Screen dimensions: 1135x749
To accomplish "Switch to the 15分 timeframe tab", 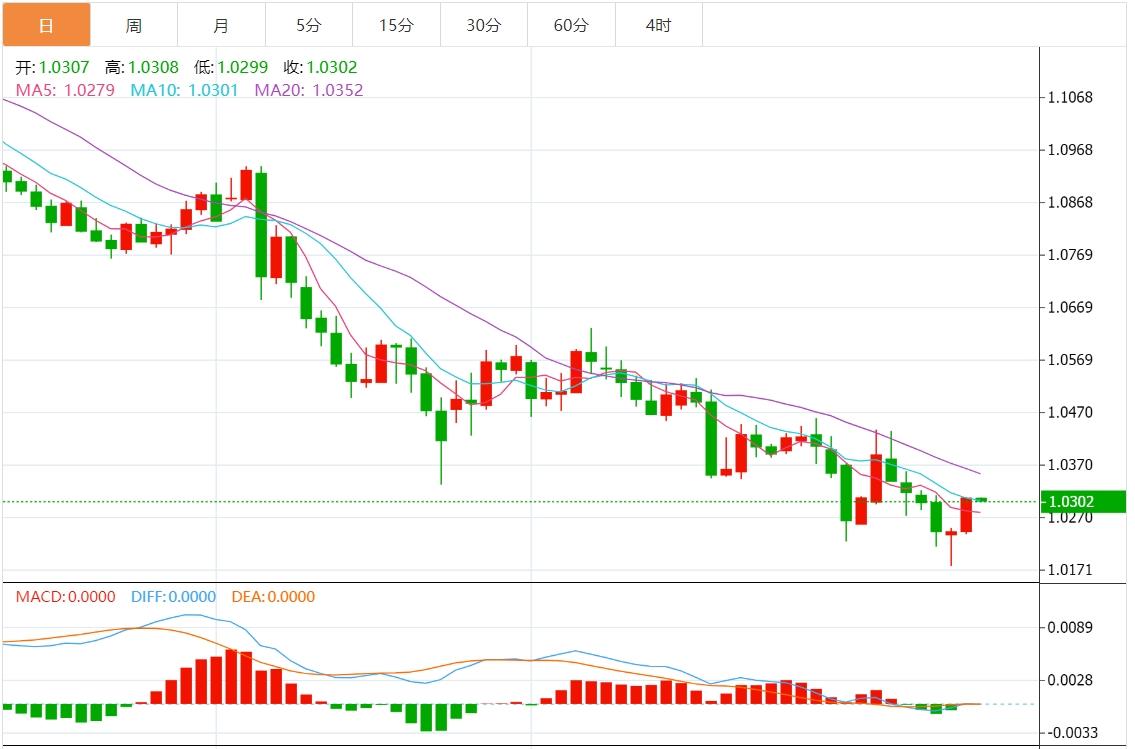I will tap(396, 25).
